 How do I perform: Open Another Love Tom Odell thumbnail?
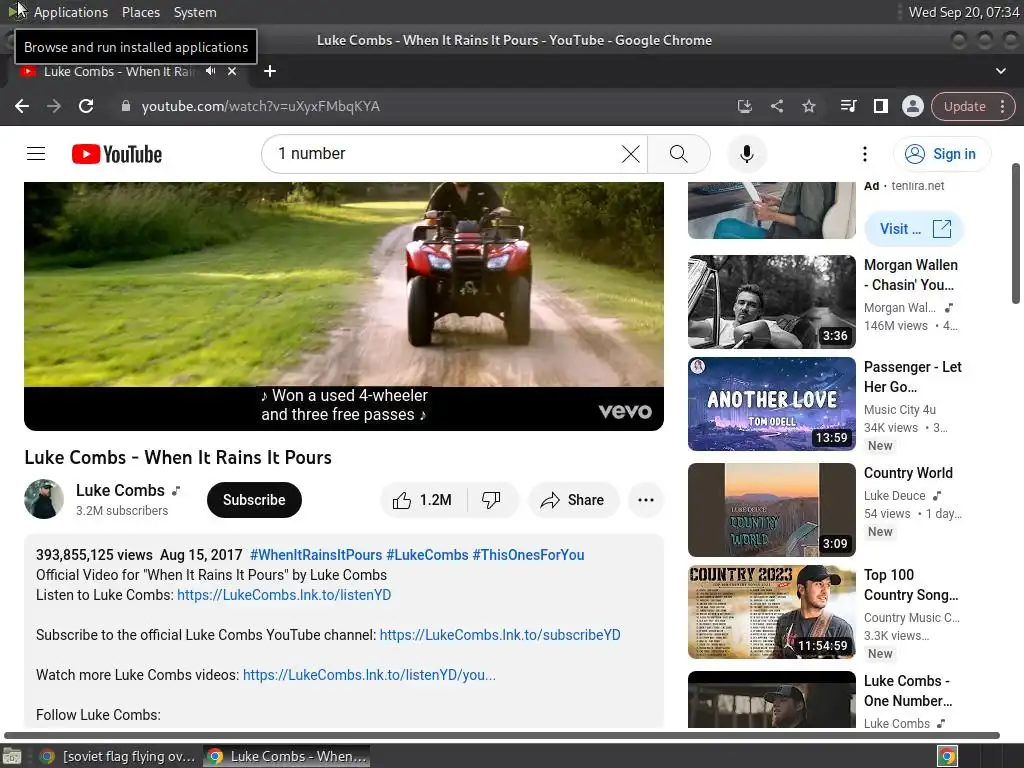(772, 404)
